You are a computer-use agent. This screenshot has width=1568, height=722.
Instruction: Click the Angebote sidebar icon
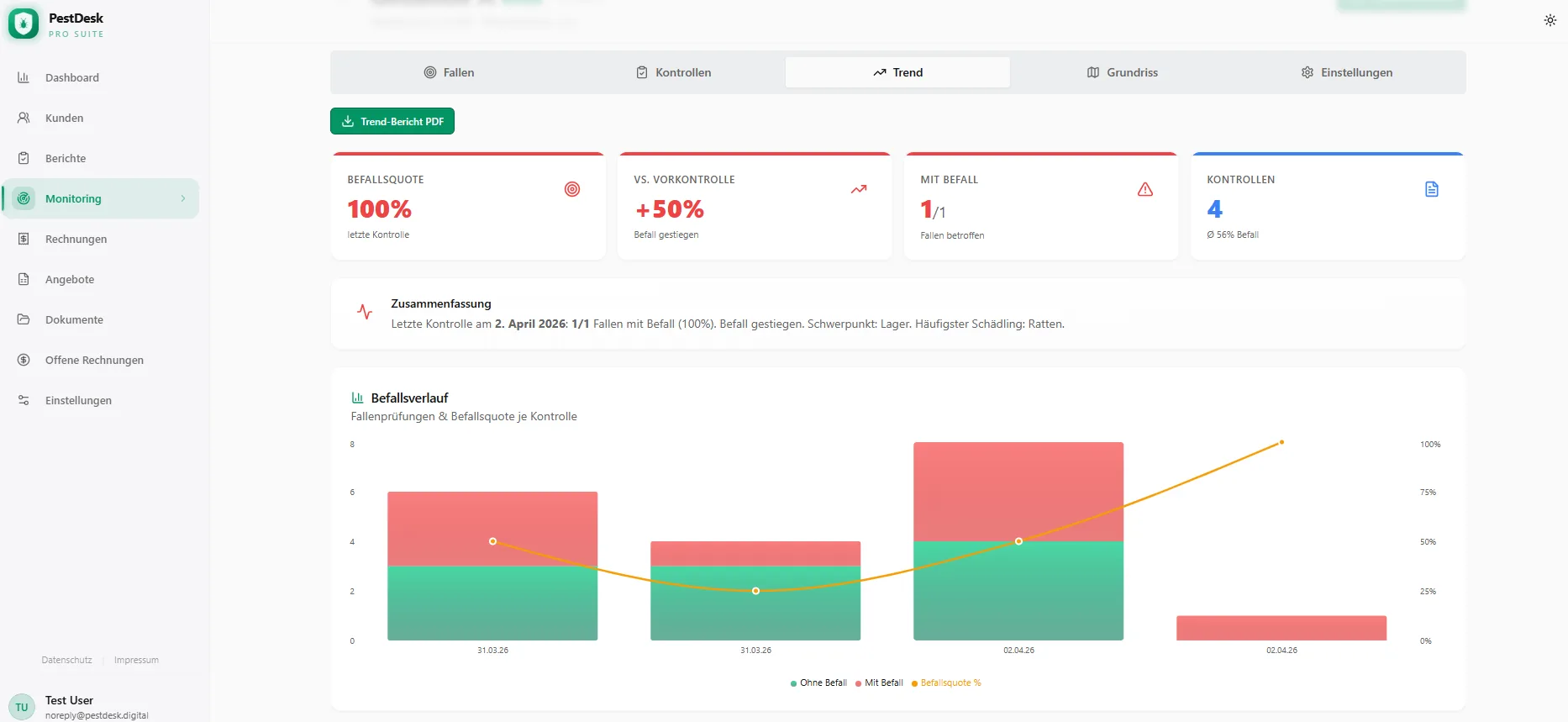(x=24, y=279)
